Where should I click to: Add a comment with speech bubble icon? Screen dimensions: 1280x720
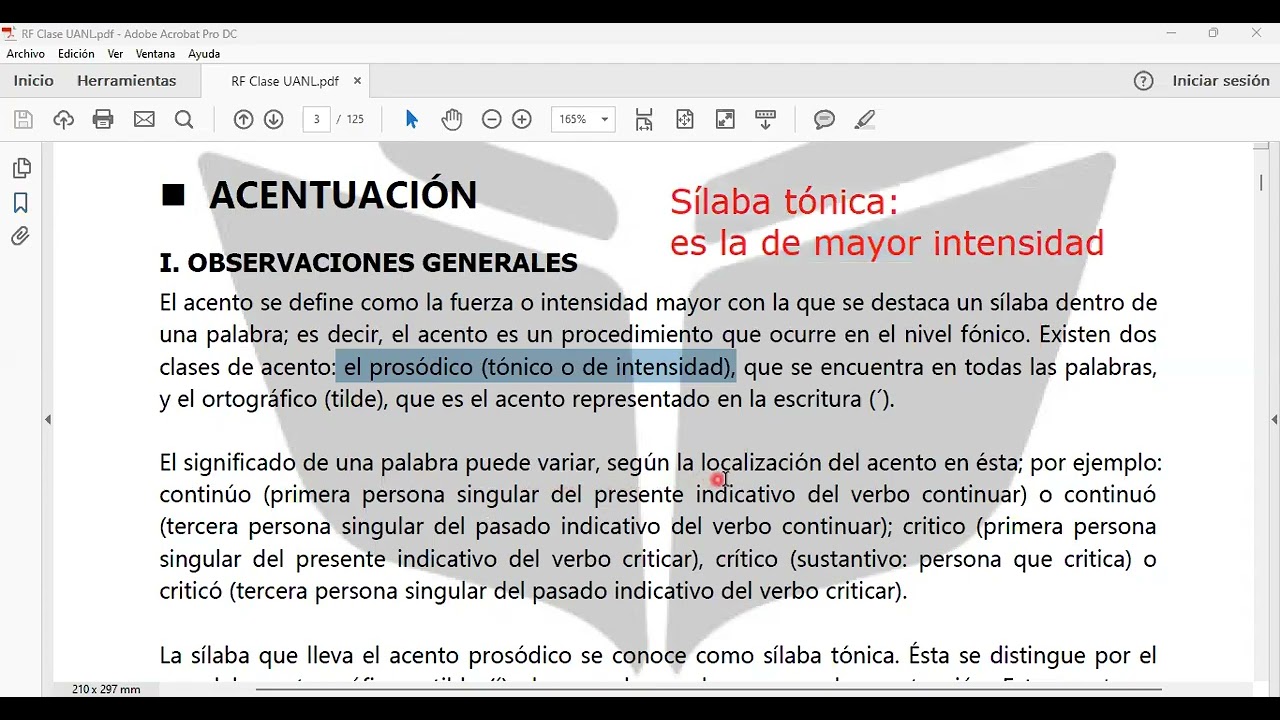[825, 120]
